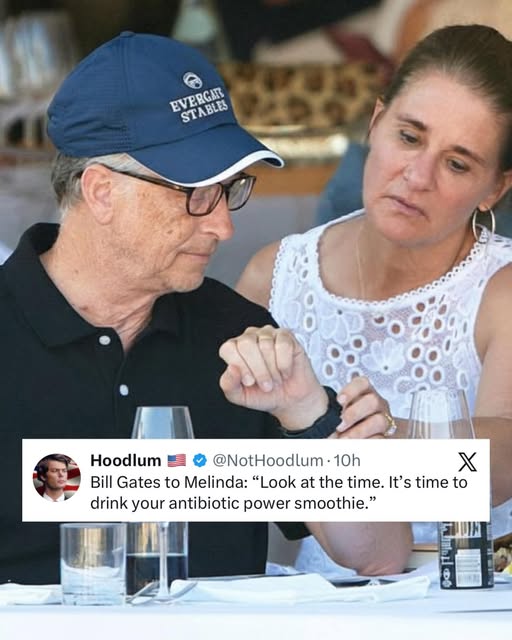Click the folded white napkin on the table
The height and width of the screenshot is (640, 512).
click(x=300, y=589)
